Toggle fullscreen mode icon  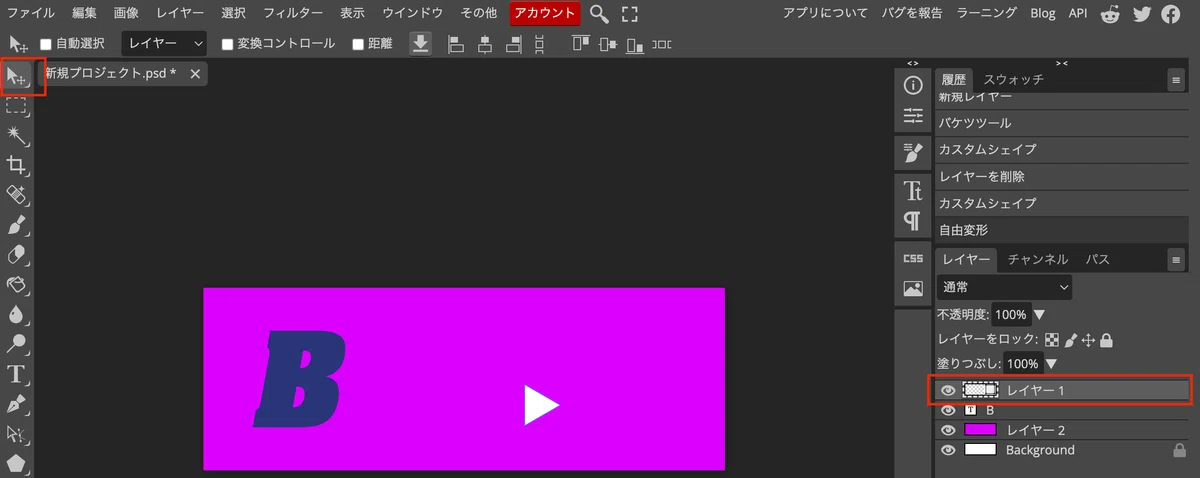(x=630, y=13)
